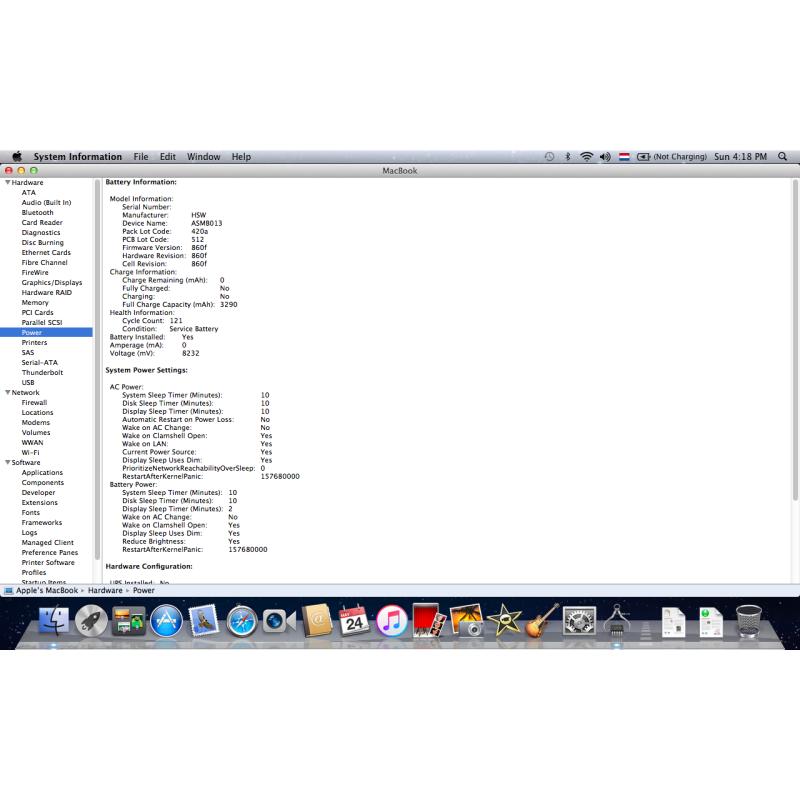Open the Edit menu
The image size is (800, 800).
168,157
